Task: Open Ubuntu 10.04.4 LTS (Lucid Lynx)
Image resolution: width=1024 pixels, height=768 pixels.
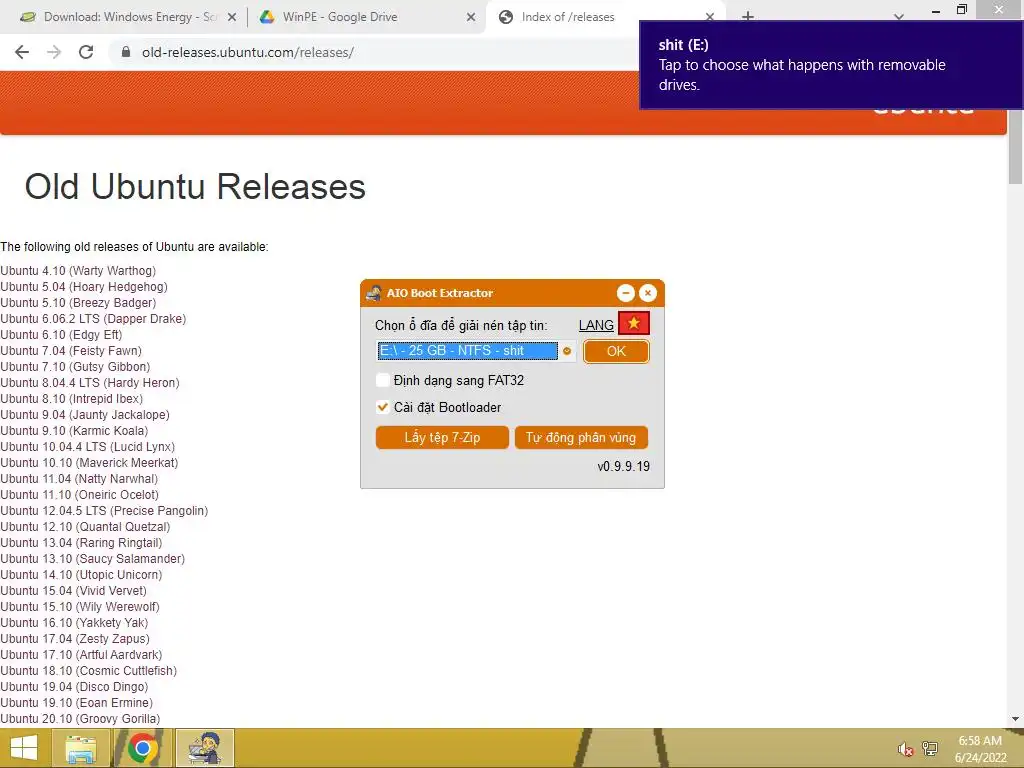Action: pyautogui.click(x=88, y=447)
